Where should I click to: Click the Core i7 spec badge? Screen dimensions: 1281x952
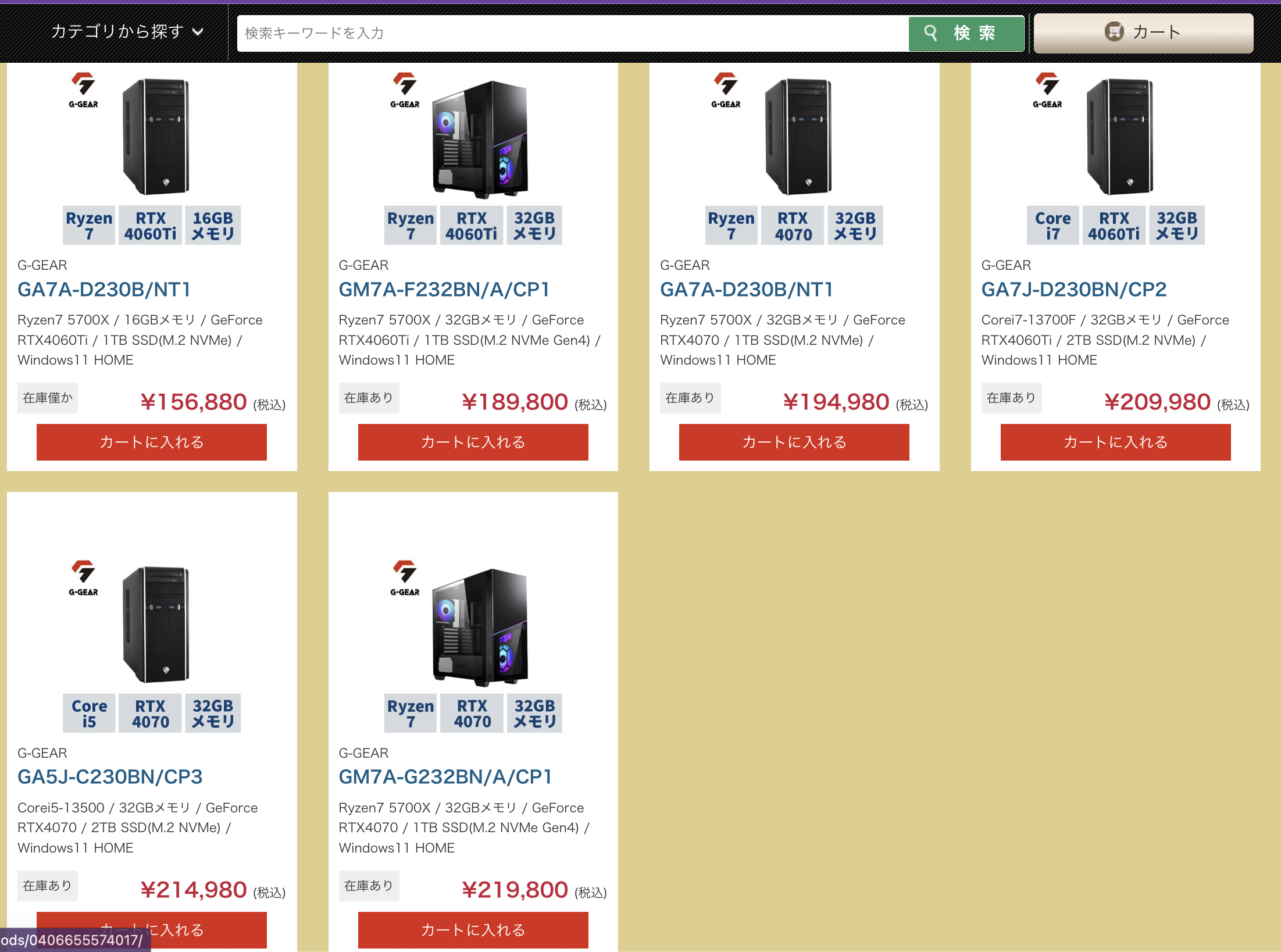tap(1052, 226)
